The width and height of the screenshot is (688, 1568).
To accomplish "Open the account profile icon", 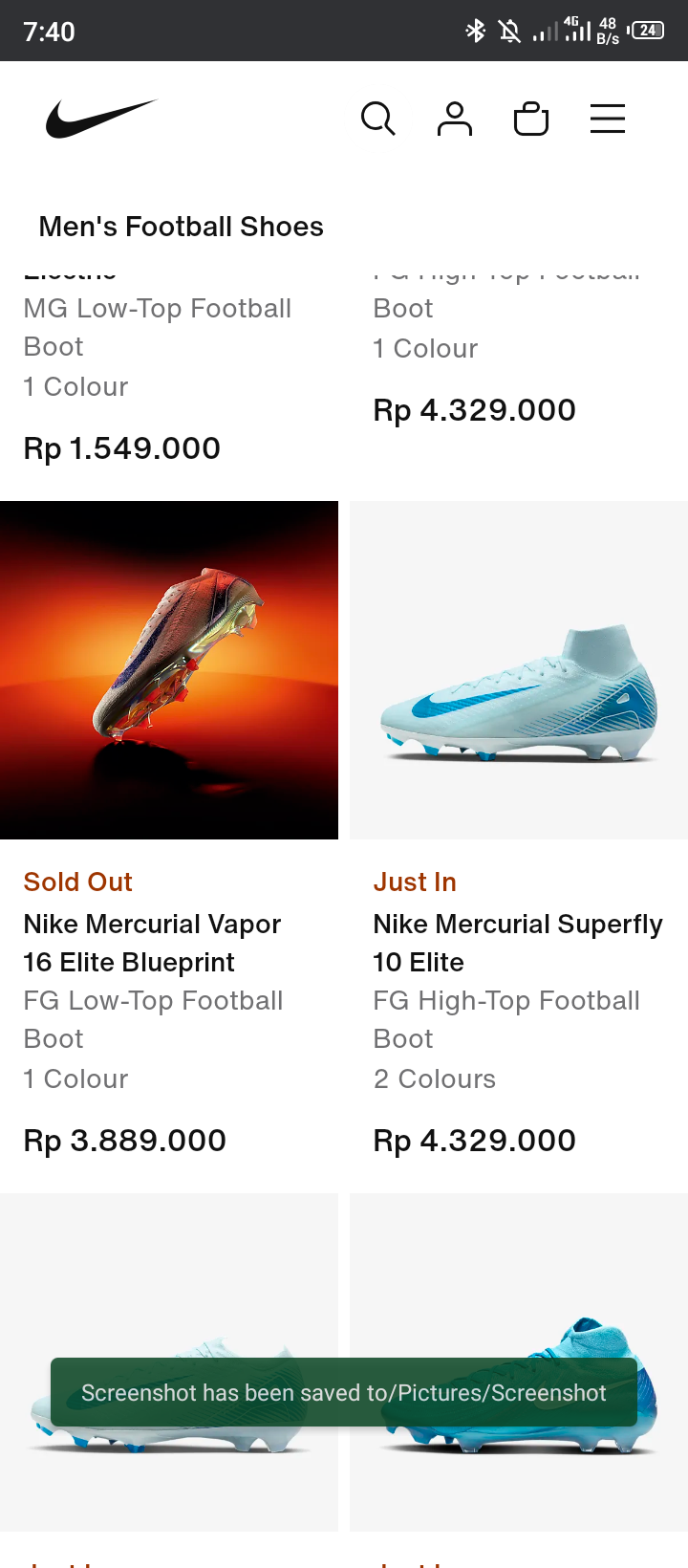I will 455,120.
